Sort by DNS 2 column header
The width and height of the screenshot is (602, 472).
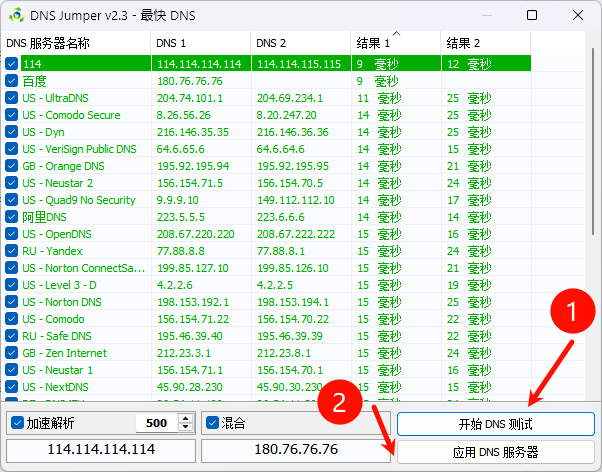point(301,43)
